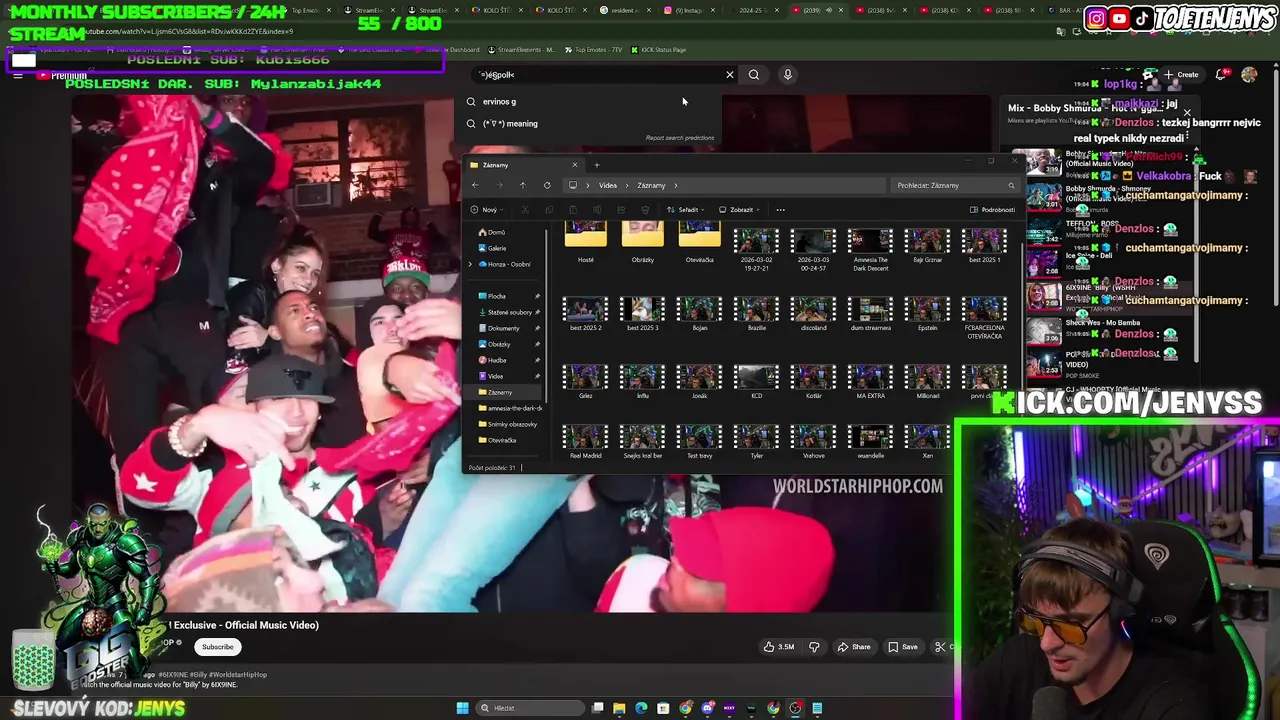Click the taskbar Hledat search box
The width and height of the screenshot is (1280, 720).
click(x=530, y=708)
